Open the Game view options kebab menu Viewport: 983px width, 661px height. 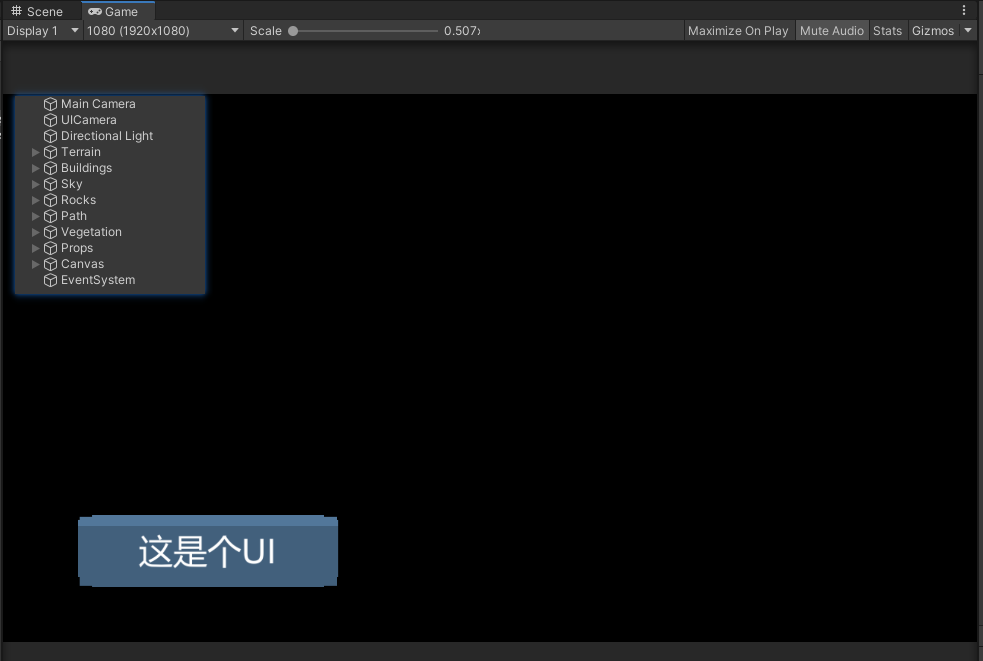point(963,10)
